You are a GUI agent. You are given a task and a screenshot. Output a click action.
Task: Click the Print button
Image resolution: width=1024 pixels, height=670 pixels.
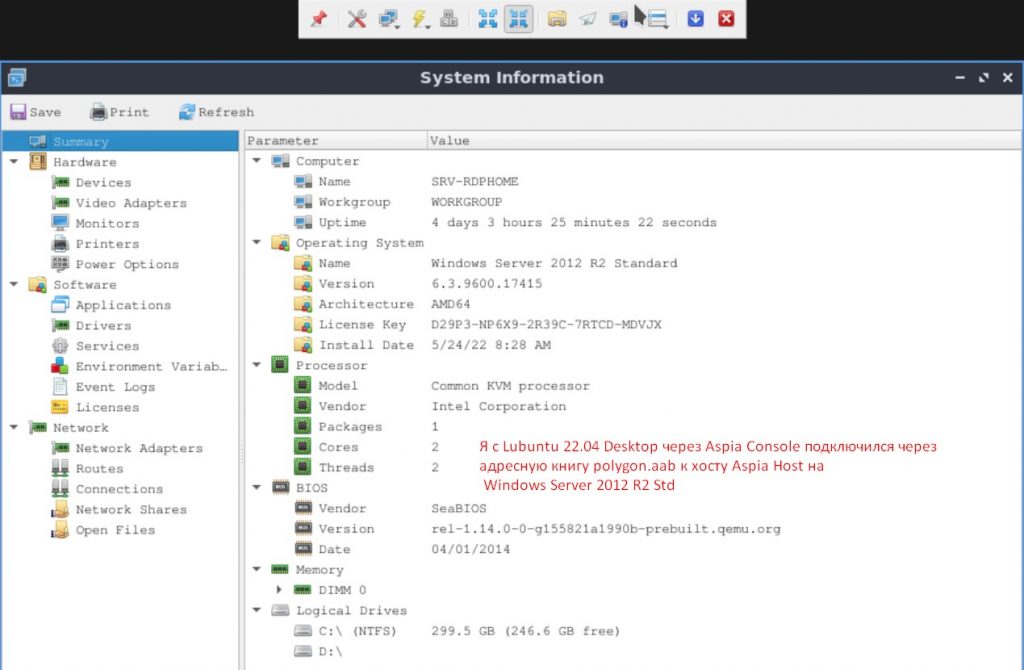tap(120, 112)
